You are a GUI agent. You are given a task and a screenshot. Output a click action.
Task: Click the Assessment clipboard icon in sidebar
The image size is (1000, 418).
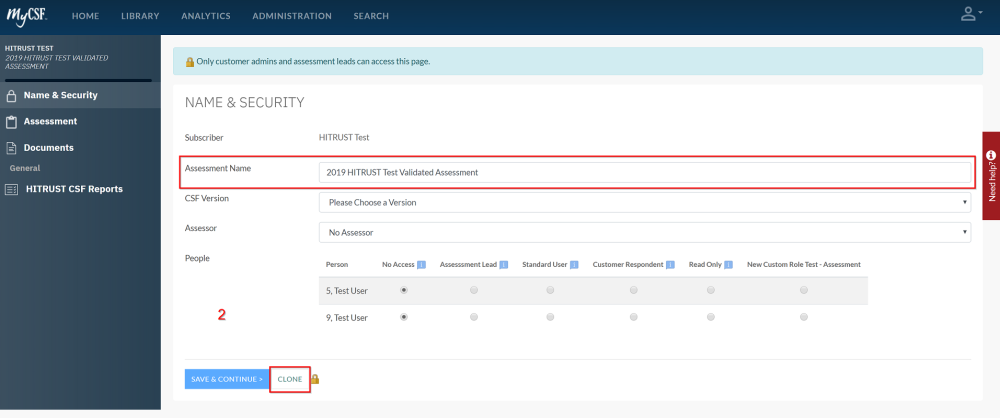(12, 122)
